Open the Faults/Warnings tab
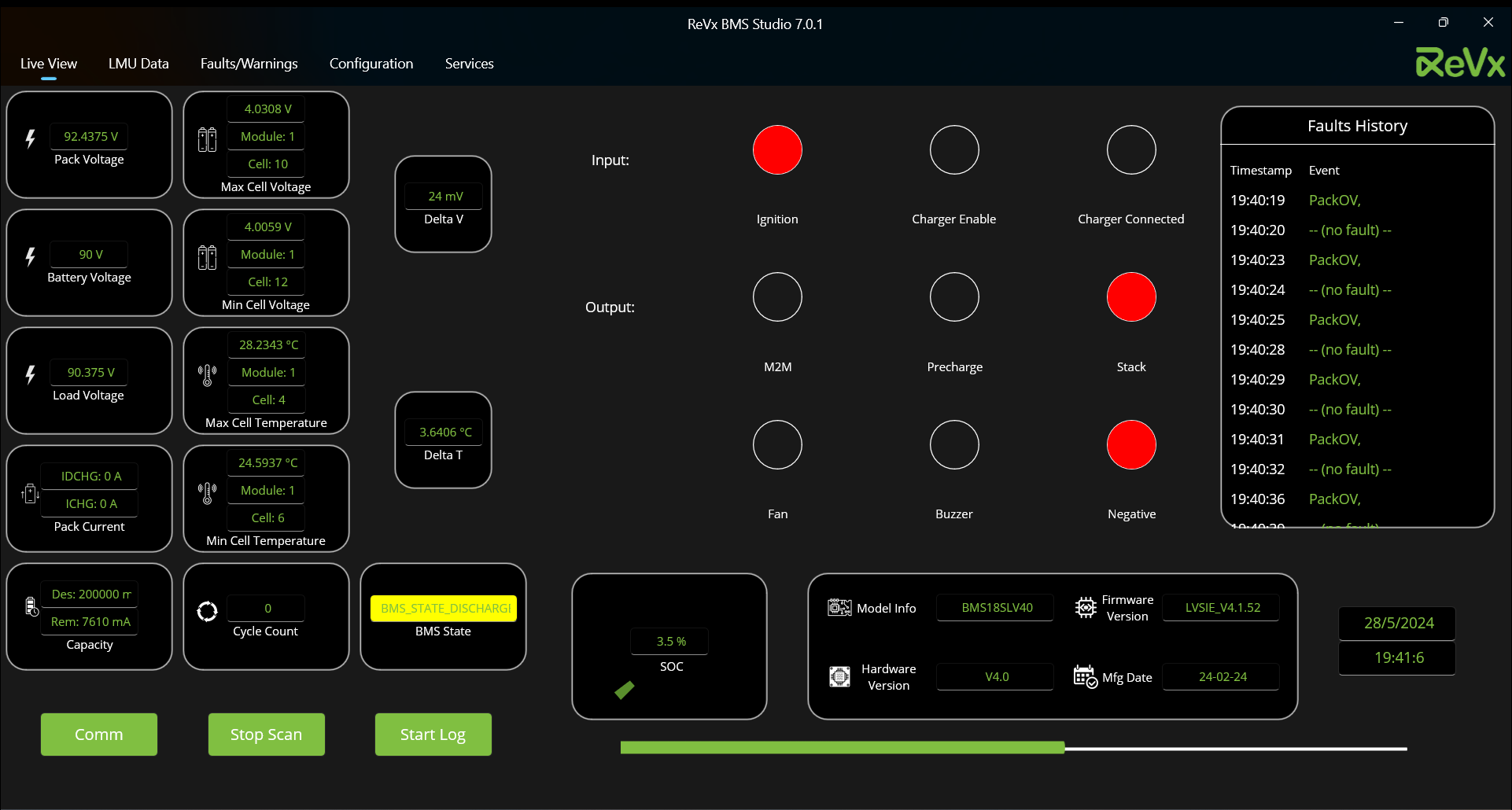 [x=249, y=64]
